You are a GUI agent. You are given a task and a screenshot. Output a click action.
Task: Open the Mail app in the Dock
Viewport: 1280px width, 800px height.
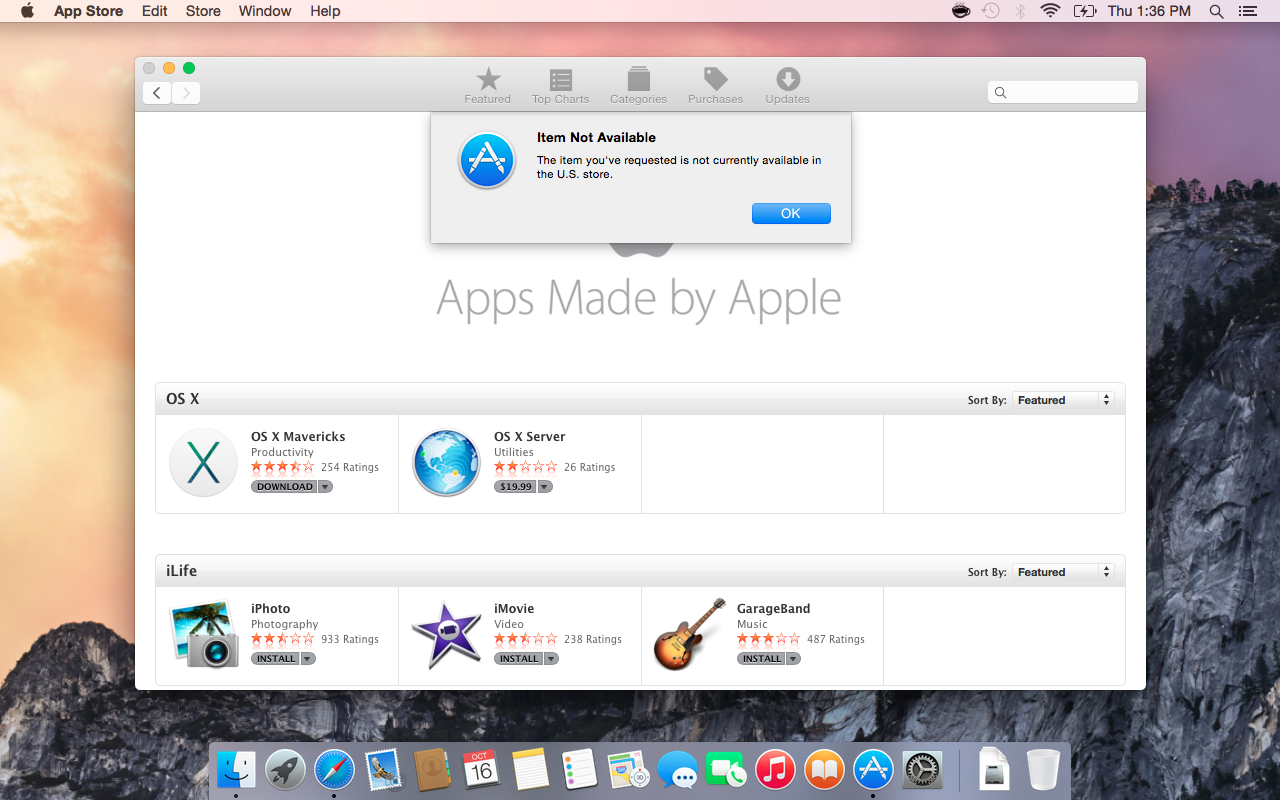pos(384,769)
